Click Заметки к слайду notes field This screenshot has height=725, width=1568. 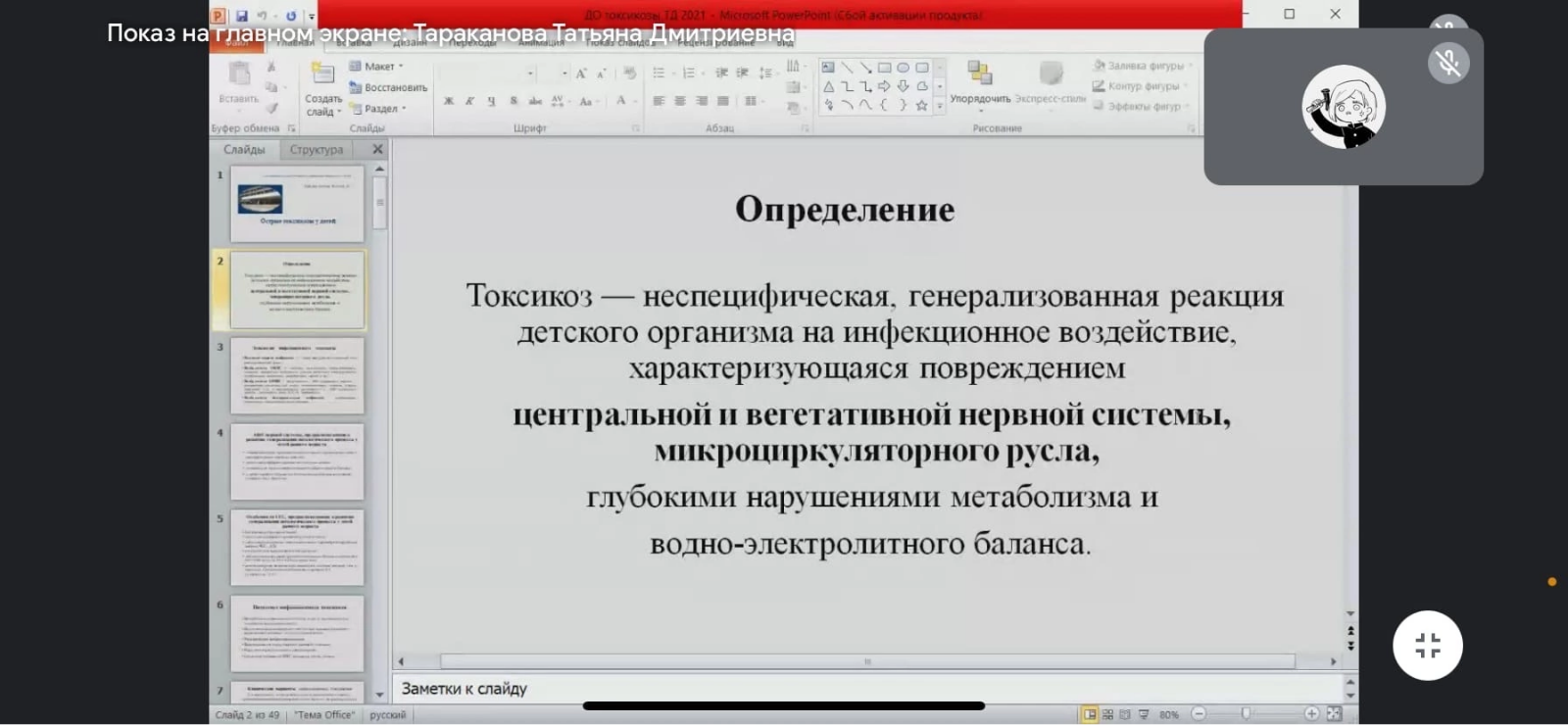pyautogui.click(x=866, y=689)
